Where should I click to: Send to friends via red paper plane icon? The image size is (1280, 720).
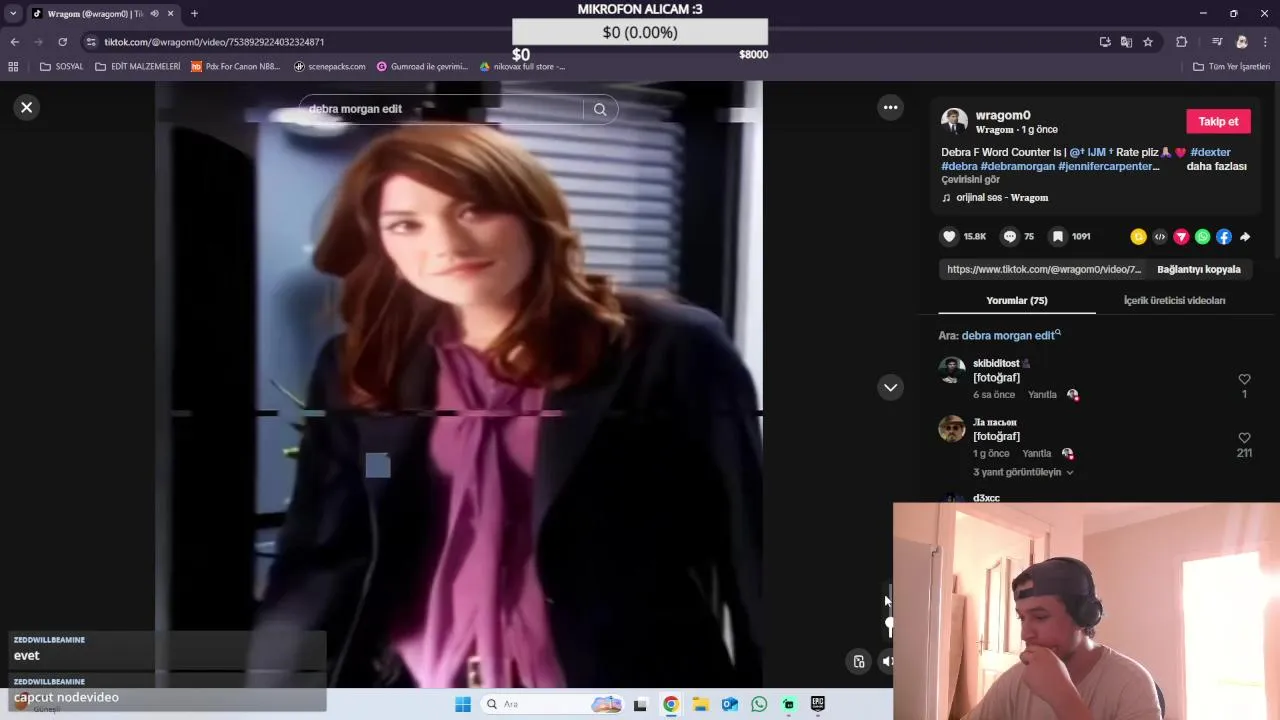[x=1181, y=237]
